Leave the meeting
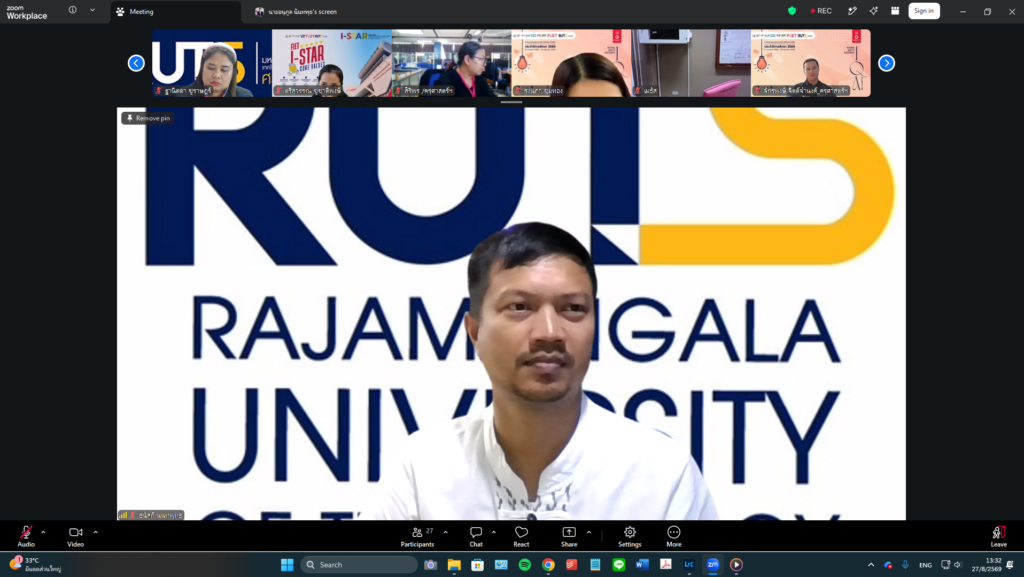This screenshot has width=1024, height=577. [x=999, y=537]
